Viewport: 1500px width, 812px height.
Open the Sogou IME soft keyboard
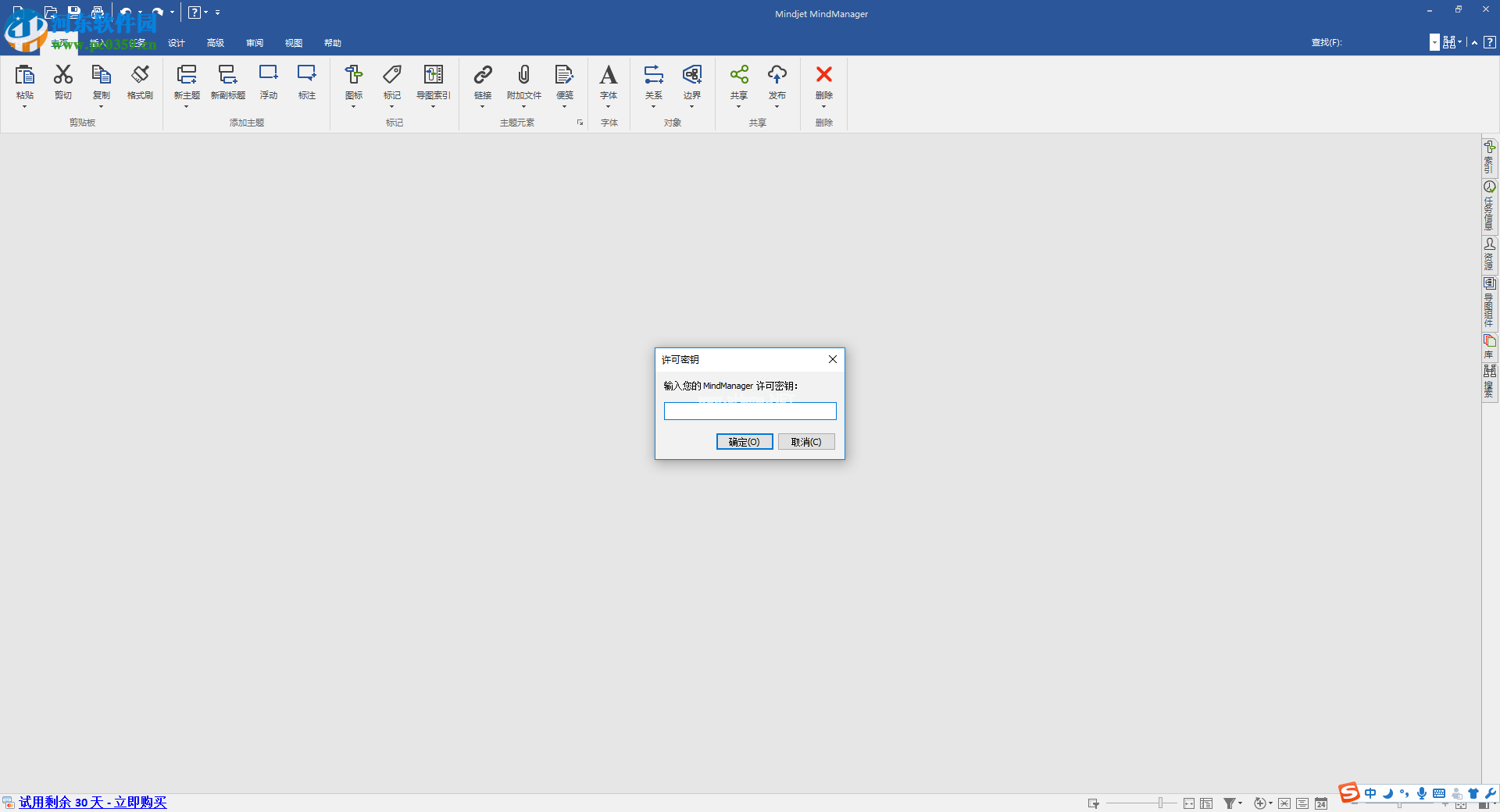[1439, 793]
